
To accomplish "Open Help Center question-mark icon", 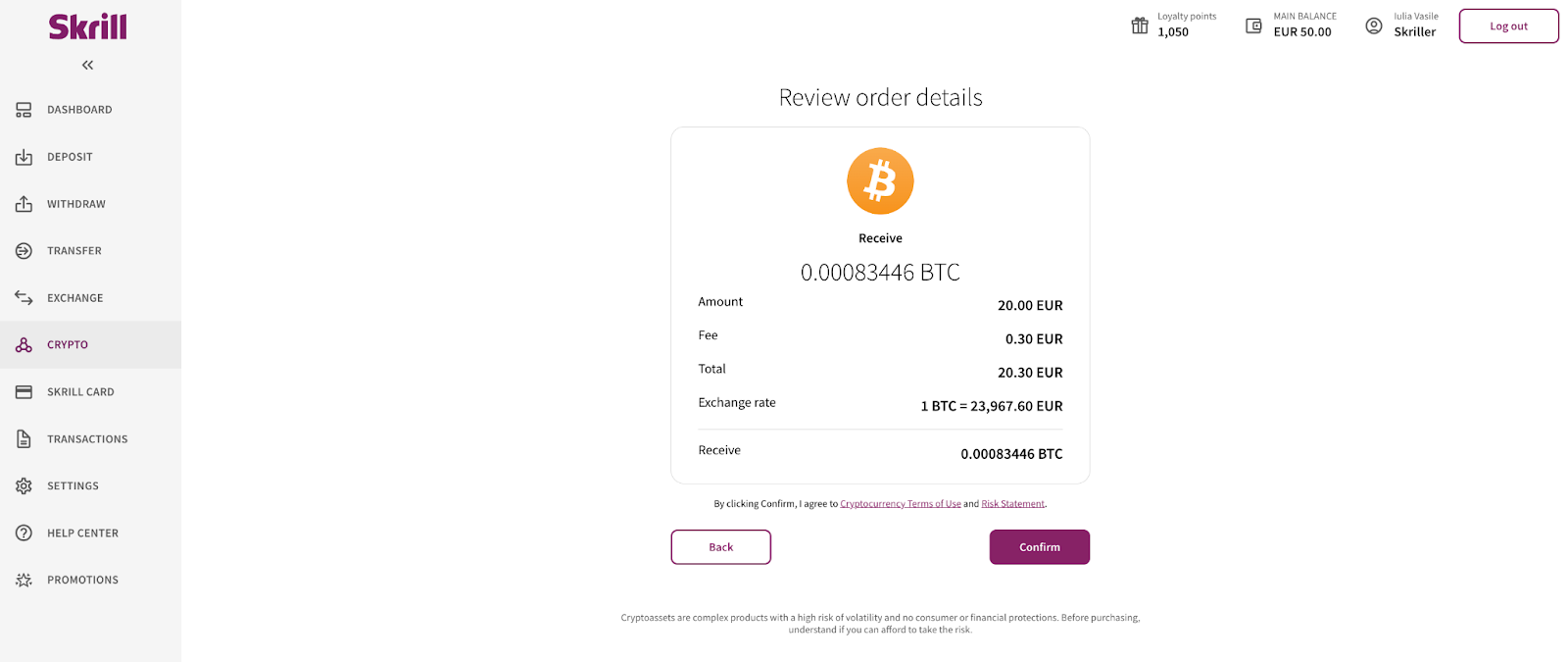I will click(24, 534).
